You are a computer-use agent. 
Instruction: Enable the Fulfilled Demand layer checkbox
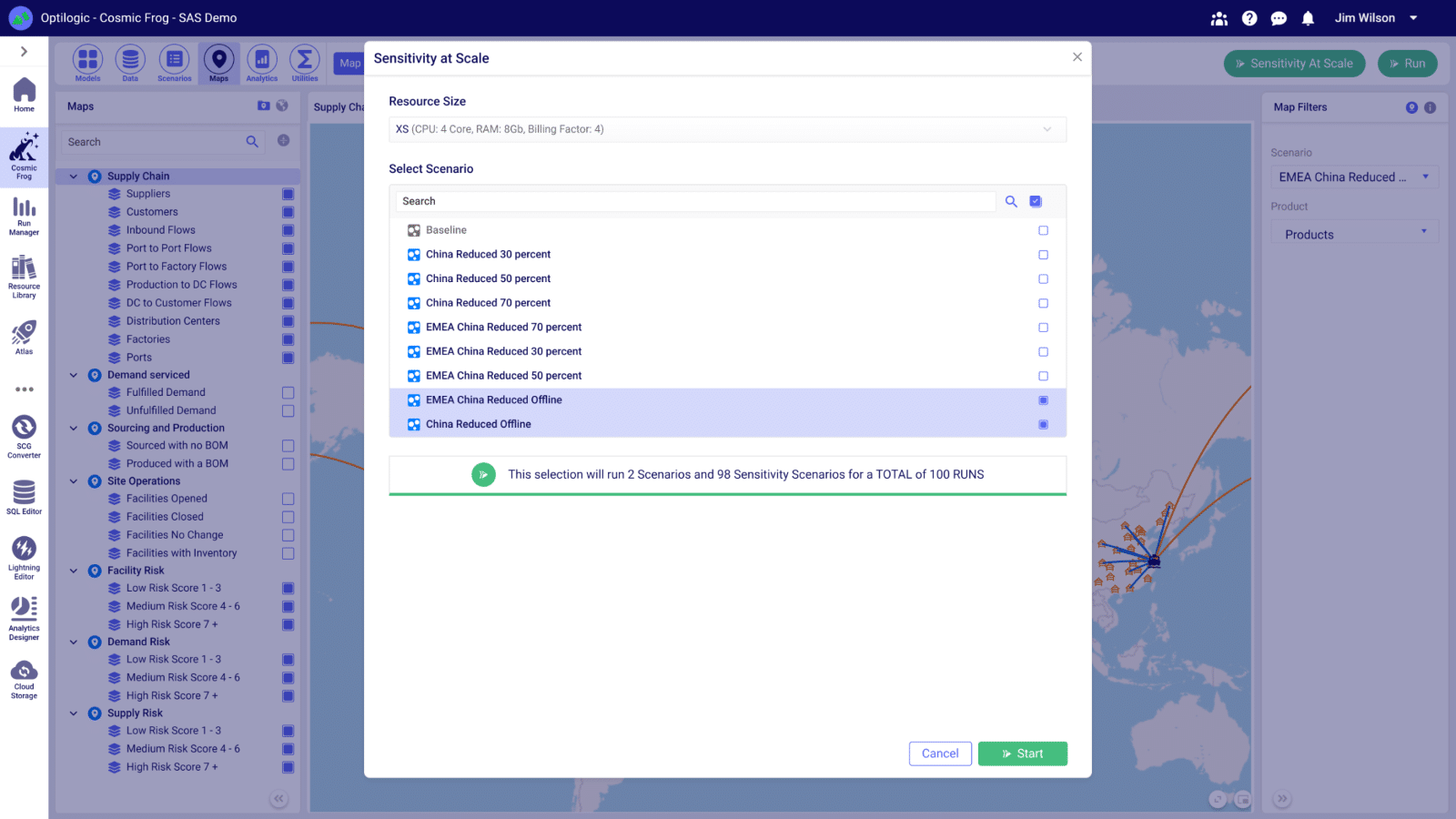coord(288,392)
